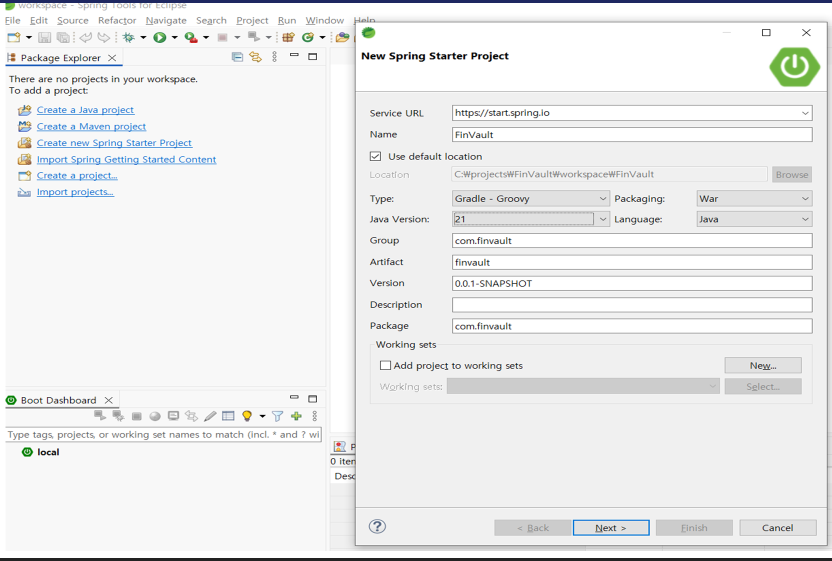Viewport: 832px width, 561px height.
Task: Click the Debug bug icon
Action: tap(128, 37)
